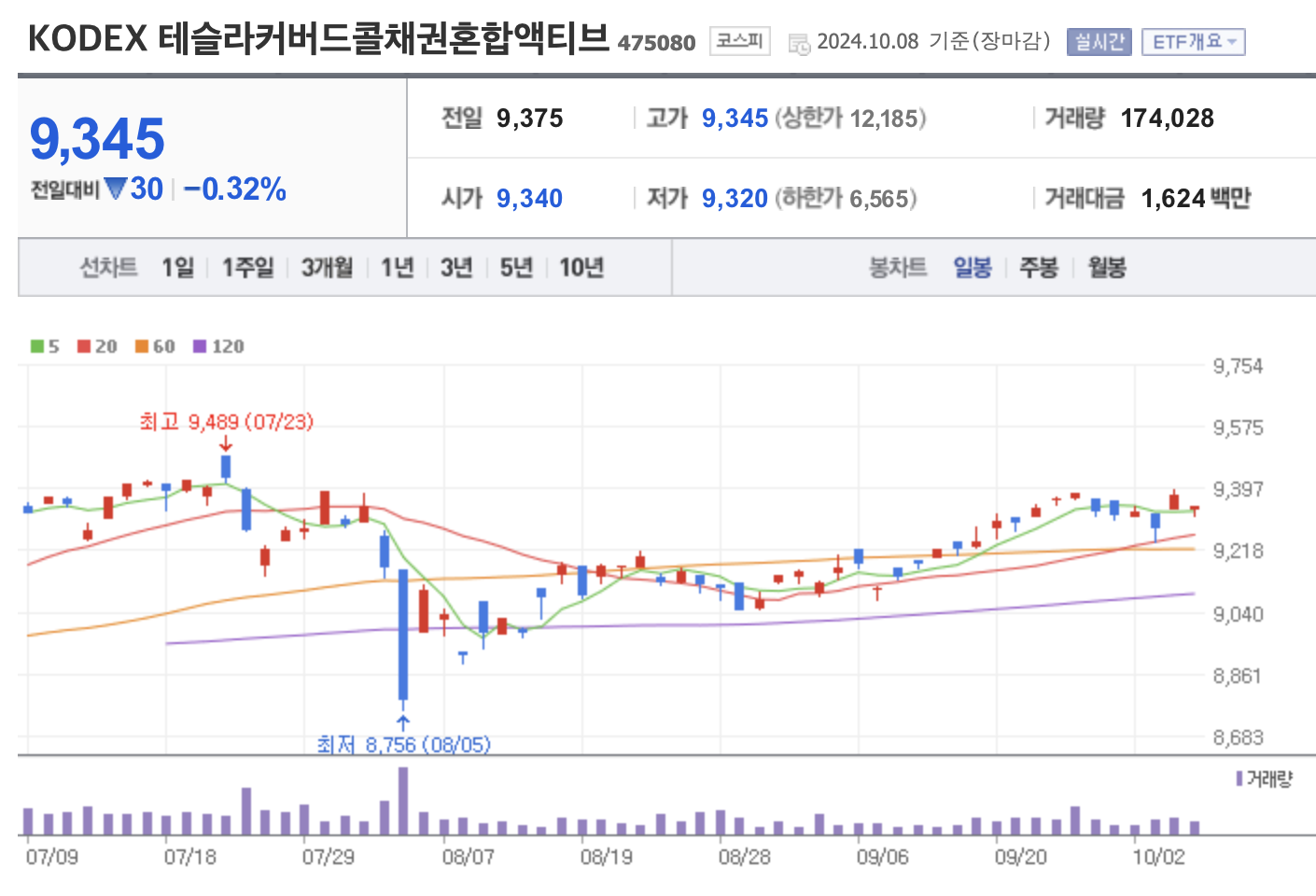This screenshot has height=896, width=1316.
Task: Click the 07/09 date axis label
Action: point(52,857)
